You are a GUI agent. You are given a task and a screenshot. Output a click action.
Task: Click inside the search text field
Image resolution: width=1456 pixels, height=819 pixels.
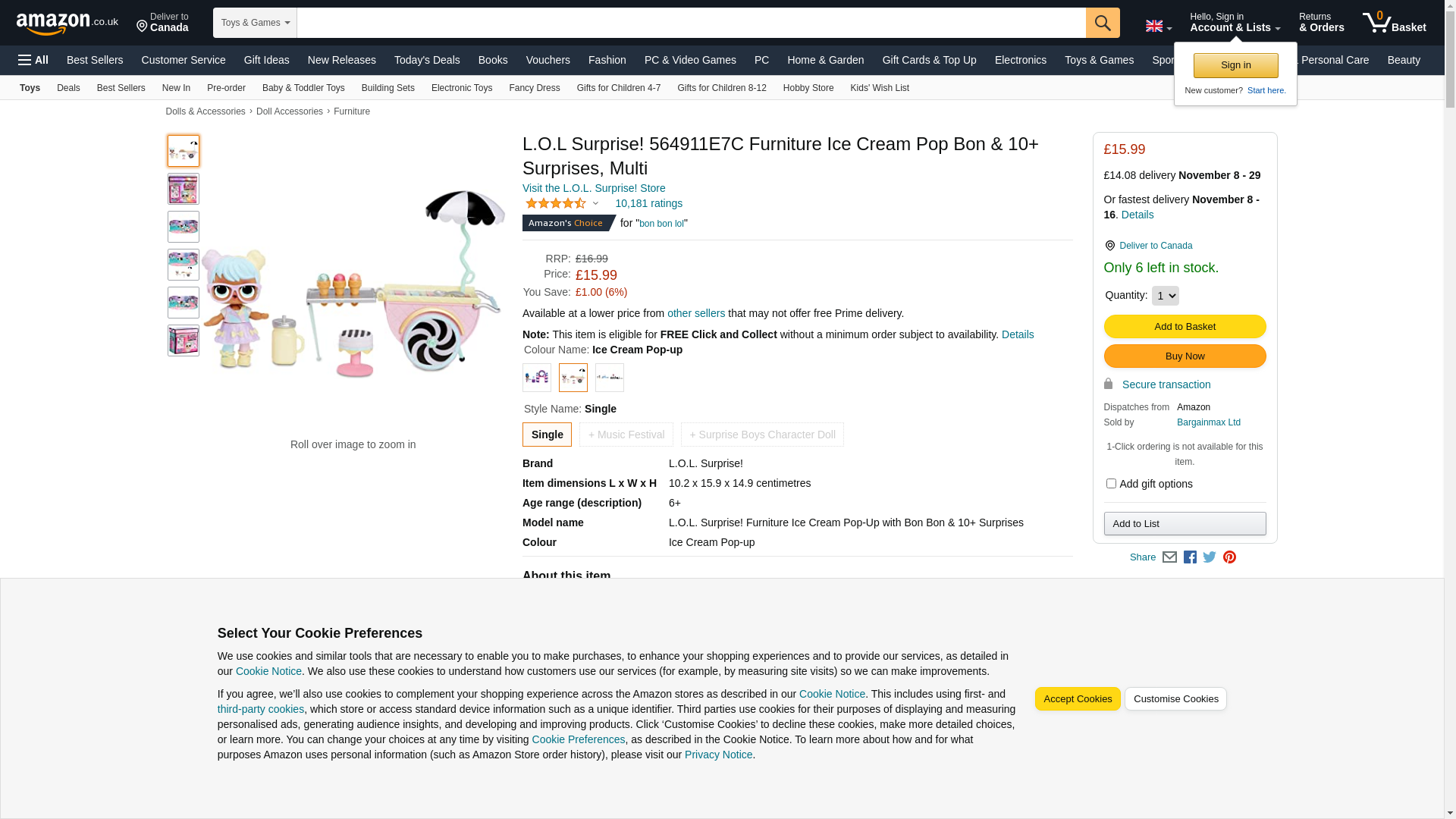click(690, 23)
